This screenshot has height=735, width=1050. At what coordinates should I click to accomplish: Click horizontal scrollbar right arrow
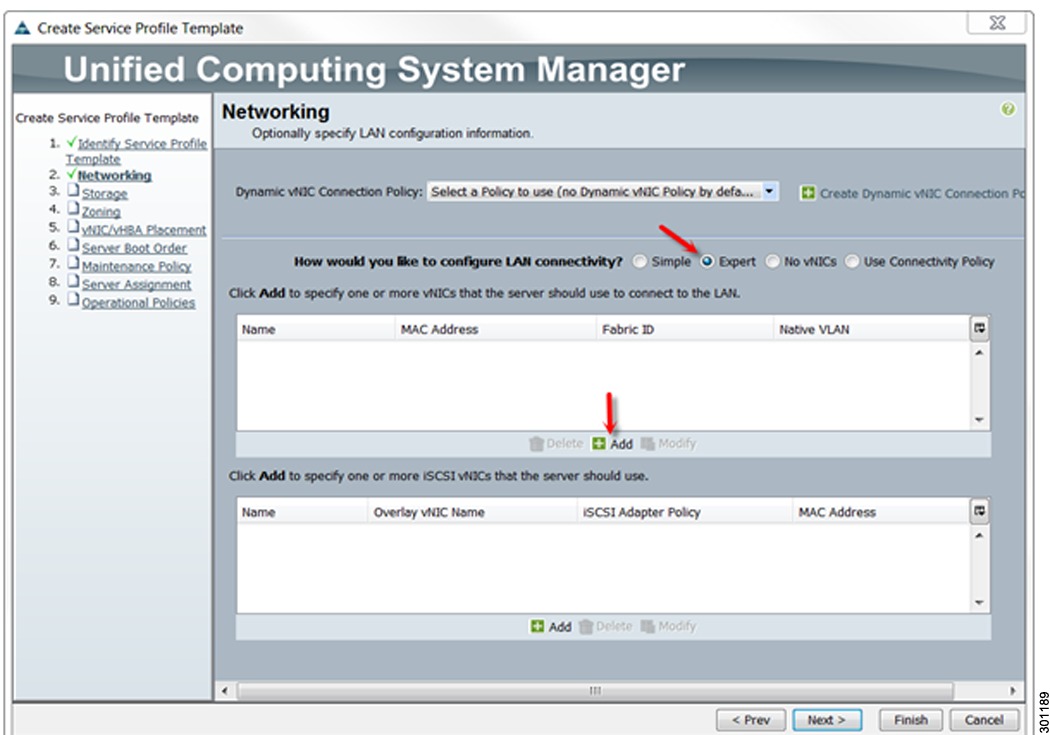(1012, 691)
